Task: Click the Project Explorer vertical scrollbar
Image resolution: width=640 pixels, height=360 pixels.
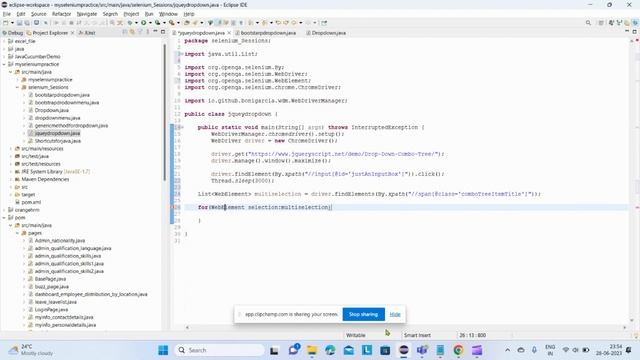Action: click(x=164, y=112)
